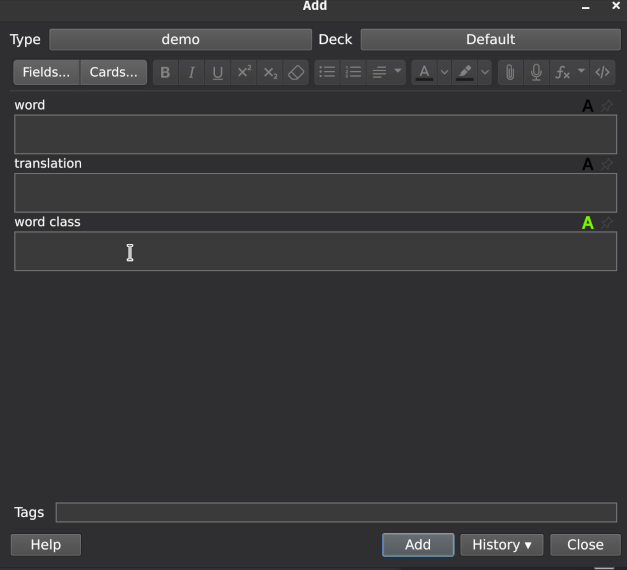Open the demo note type selector
This screenshot has width=627, height=570.
click(180, 40)
